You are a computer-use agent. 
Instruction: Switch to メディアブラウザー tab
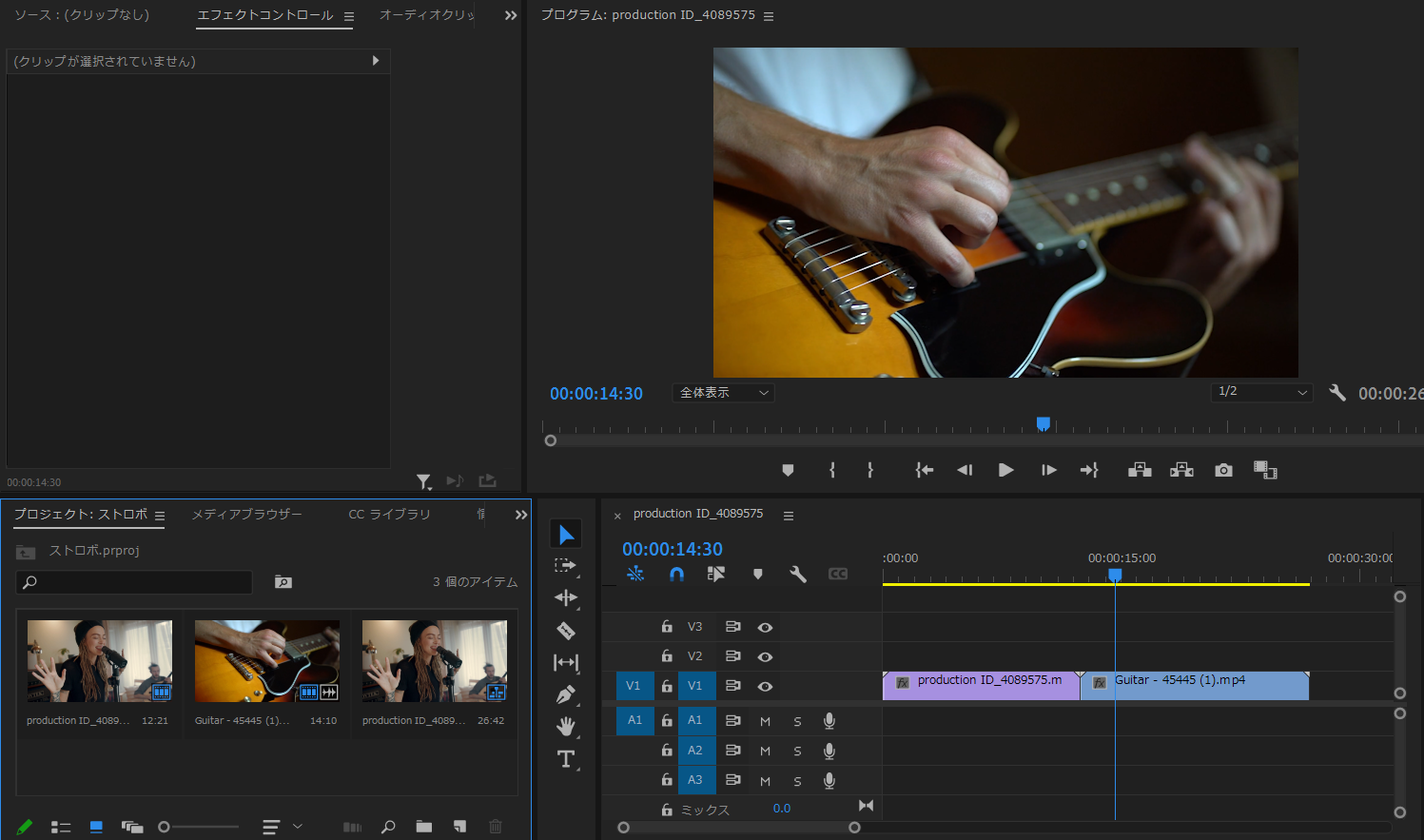point(247,514)
